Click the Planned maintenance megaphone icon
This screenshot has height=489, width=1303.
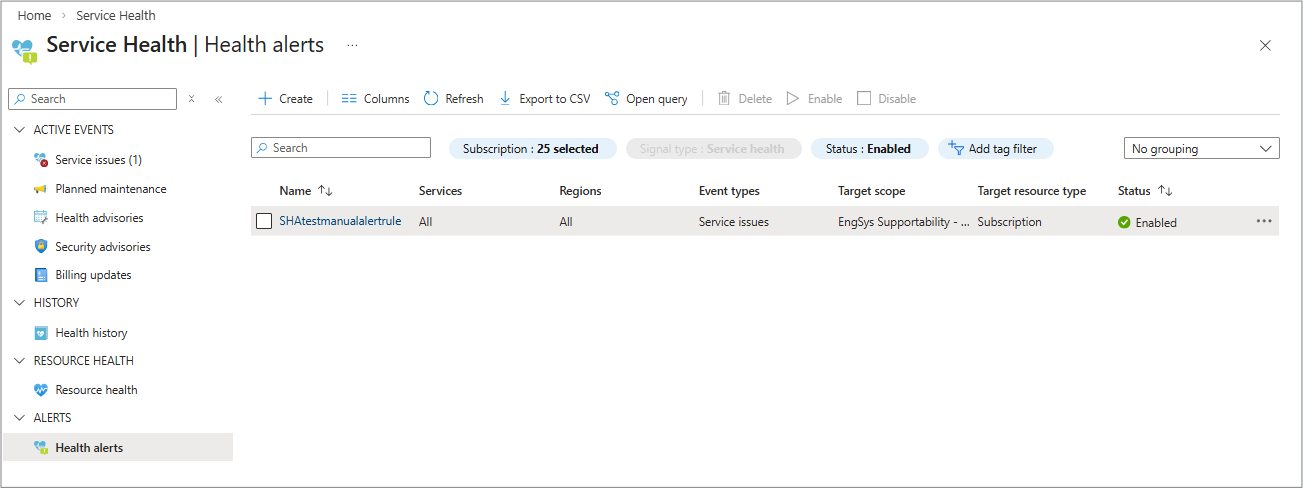click(41, 189)
